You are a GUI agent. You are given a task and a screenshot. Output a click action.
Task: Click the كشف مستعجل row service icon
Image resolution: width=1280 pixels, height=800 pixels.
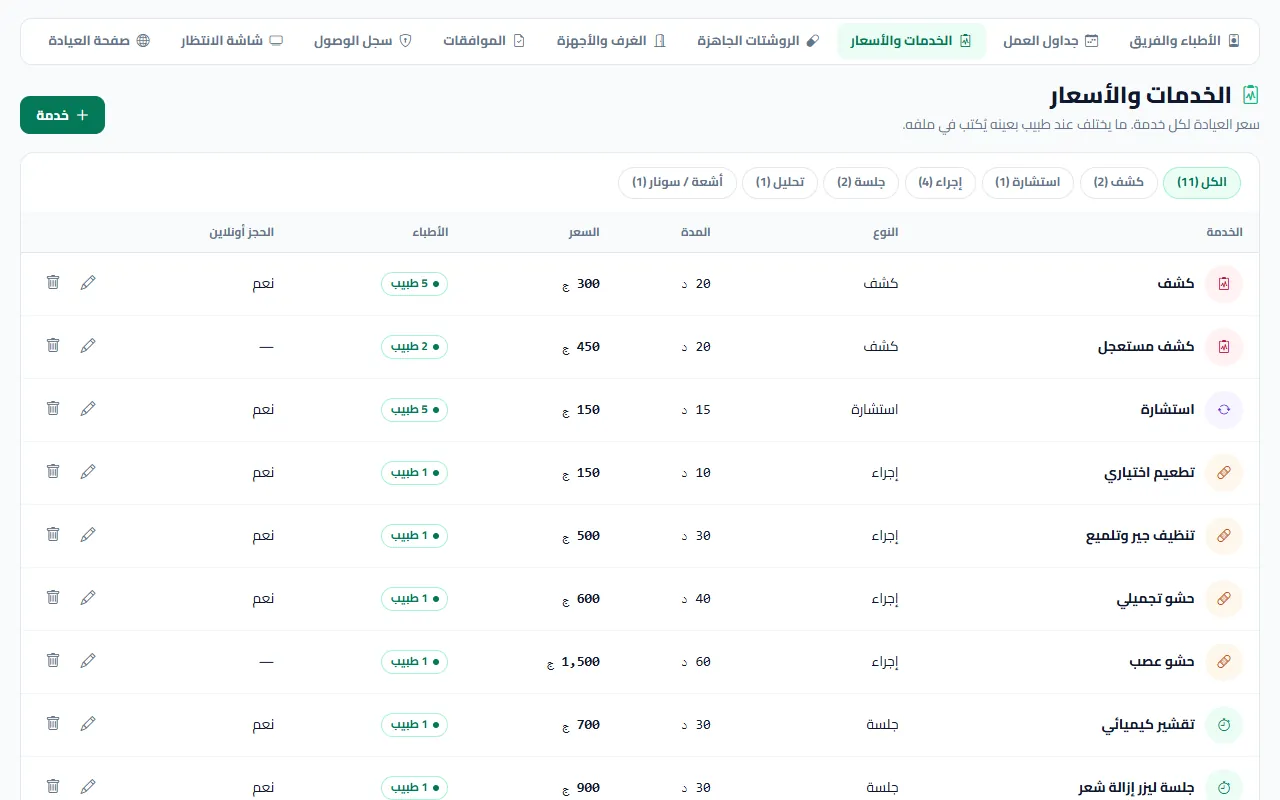pos(1224,347)
